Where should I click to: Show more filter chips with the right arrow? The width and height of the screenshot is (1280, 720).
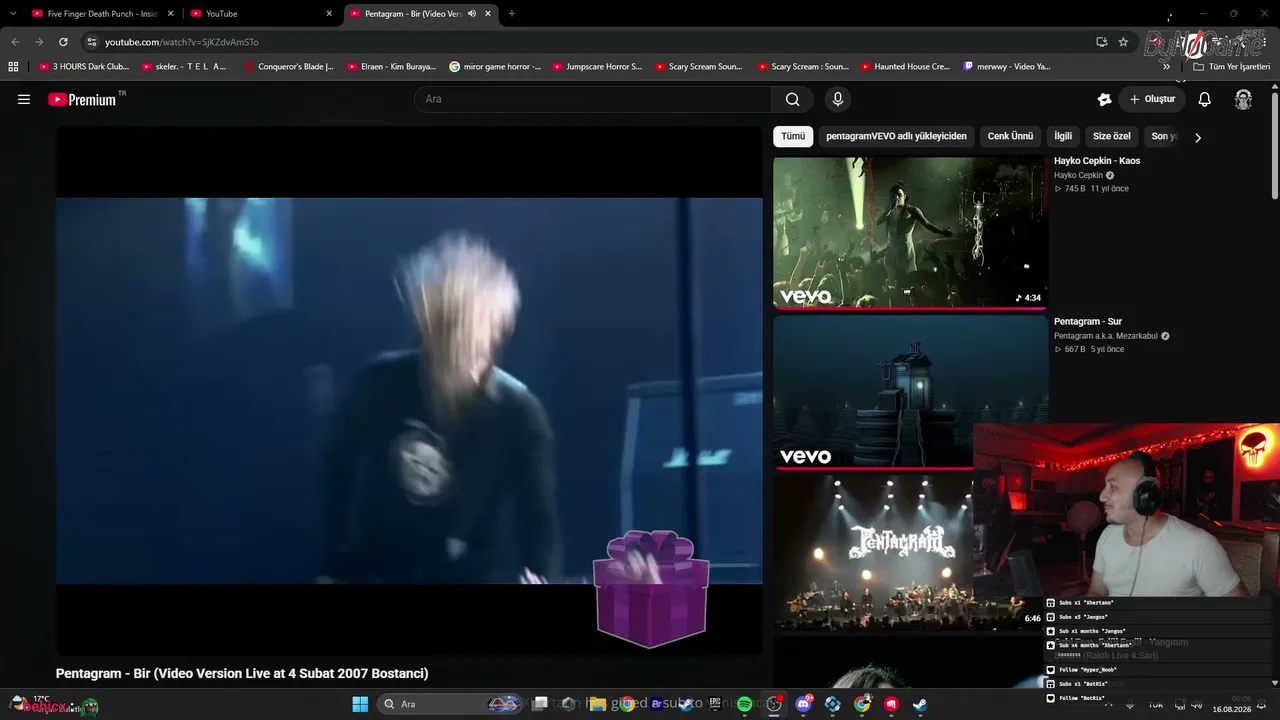point(1198,137)
